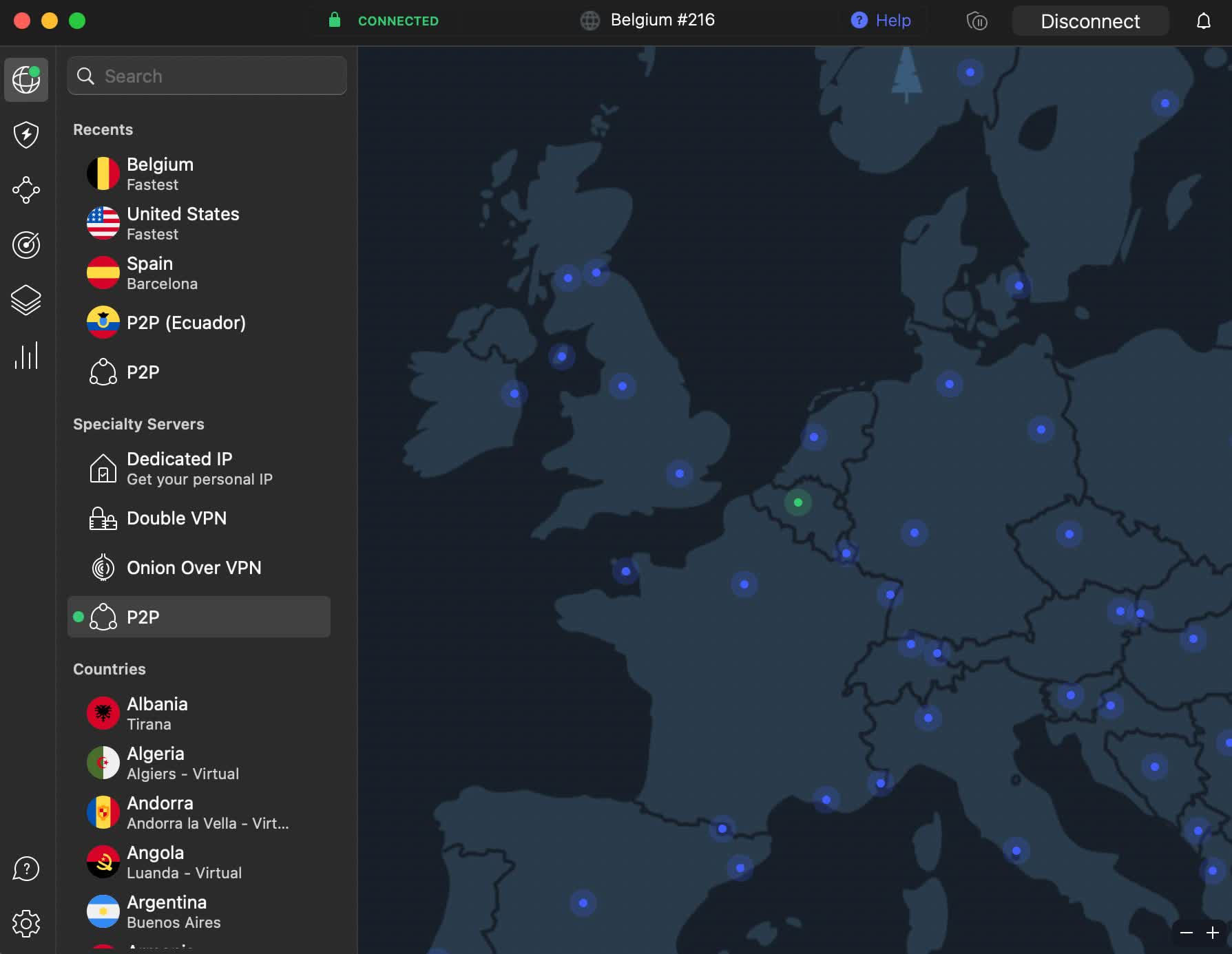Click the green connected Belgium map marker
Viewport: 1232px width, 954px height.
(x=797, y=502)
